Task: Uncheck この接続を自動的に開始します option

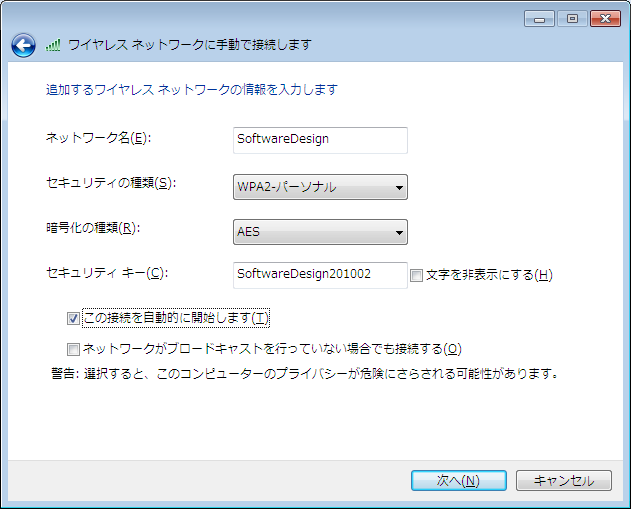Action: point(73,319)
